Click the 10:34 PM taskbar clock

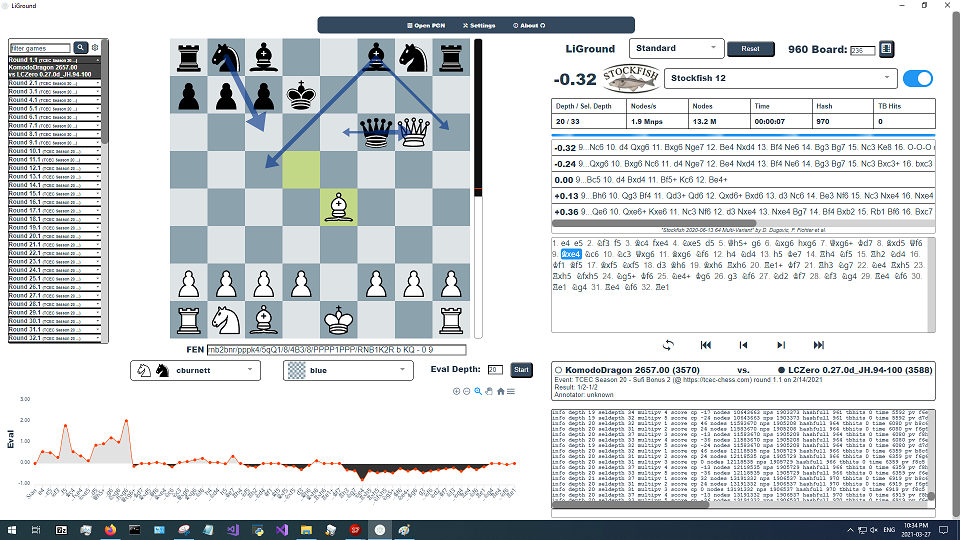(x=915, y=530)
